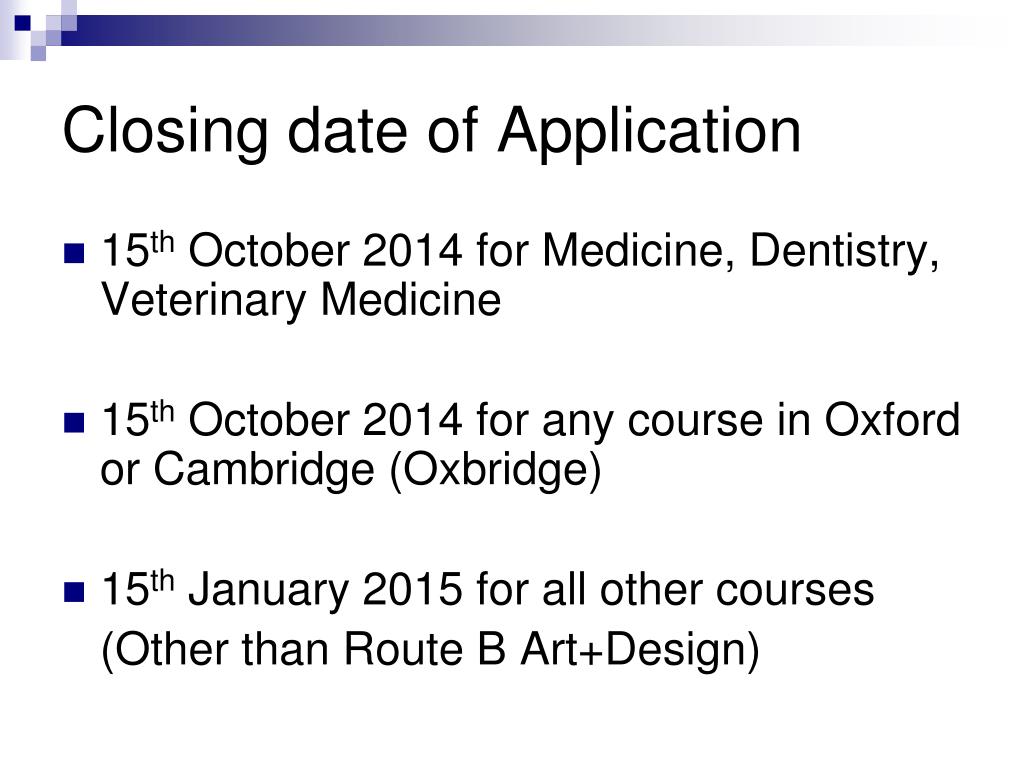The width and height of the screenshot is (1024, 768).
Task: Click the first blue square bullet
Action: click(x=74, y=253)
